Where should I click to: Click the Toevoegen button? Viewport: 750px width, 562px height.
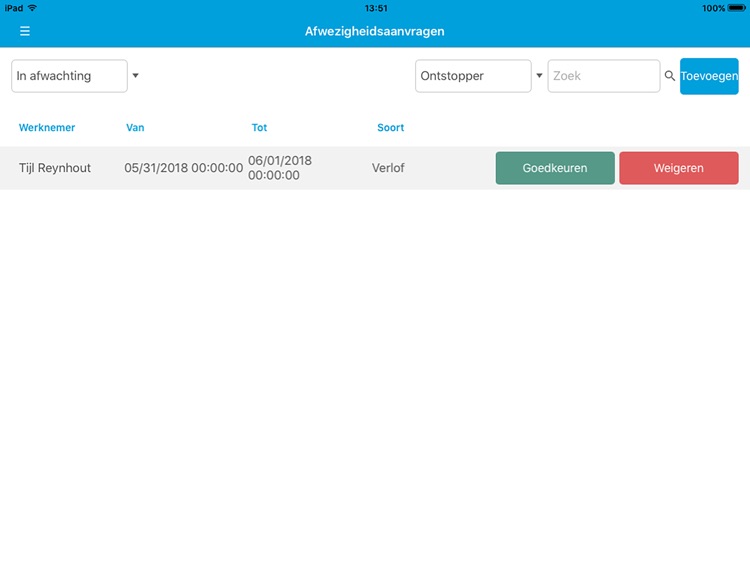[x=709, y=76]
